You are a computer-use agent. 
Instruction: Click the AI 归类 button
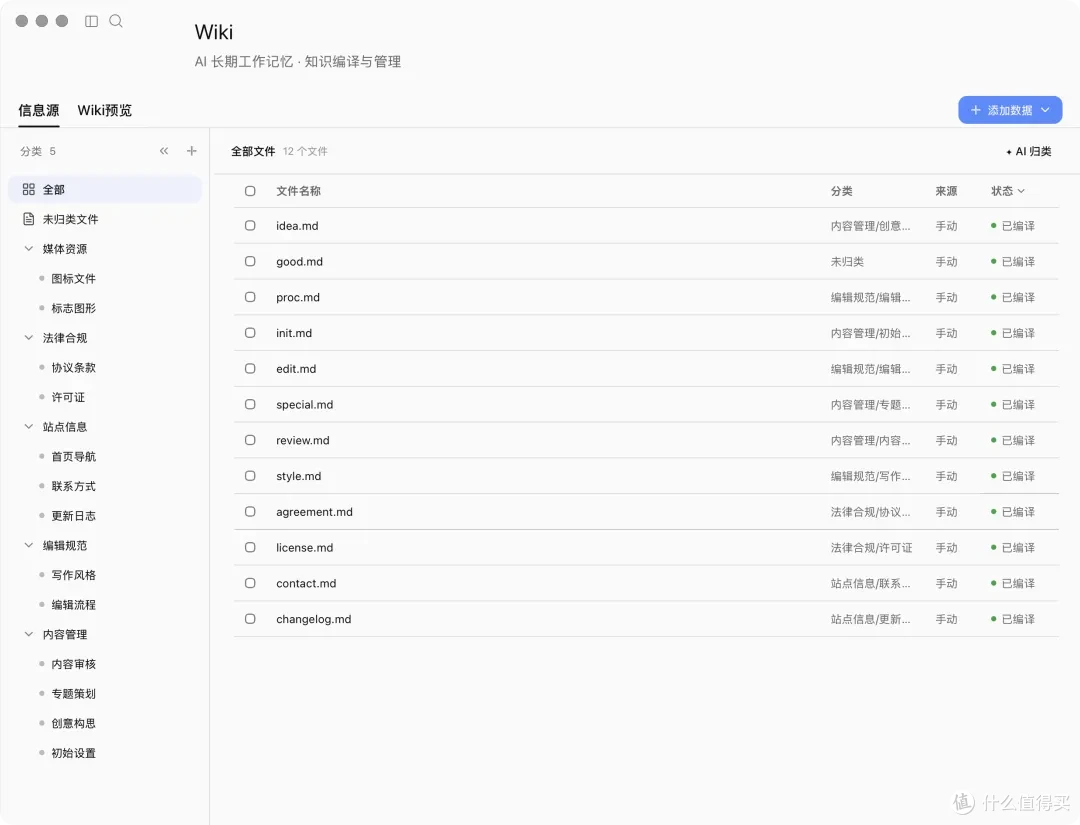tap(1028, 152)
